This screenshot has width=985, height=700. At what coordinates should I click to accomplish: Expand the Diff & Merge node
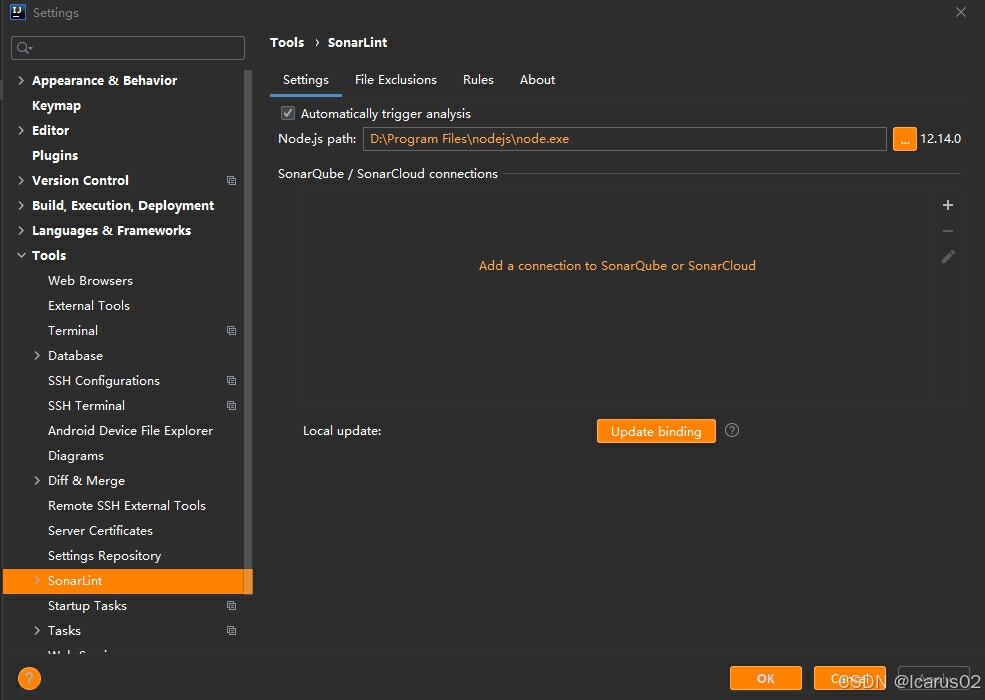point(37,481)
